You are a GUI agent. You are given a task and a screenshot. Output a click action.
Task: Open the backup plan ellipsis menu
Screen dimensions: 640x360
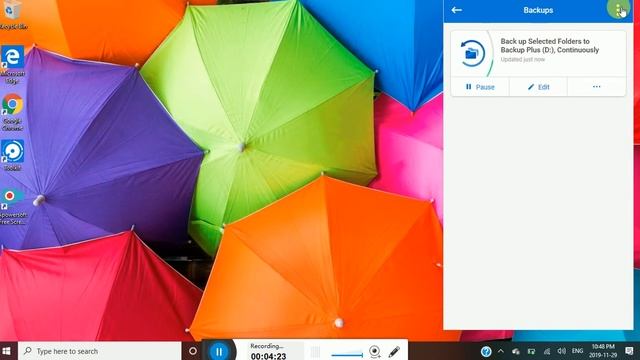pyautogui.click(x=596, y=87)
